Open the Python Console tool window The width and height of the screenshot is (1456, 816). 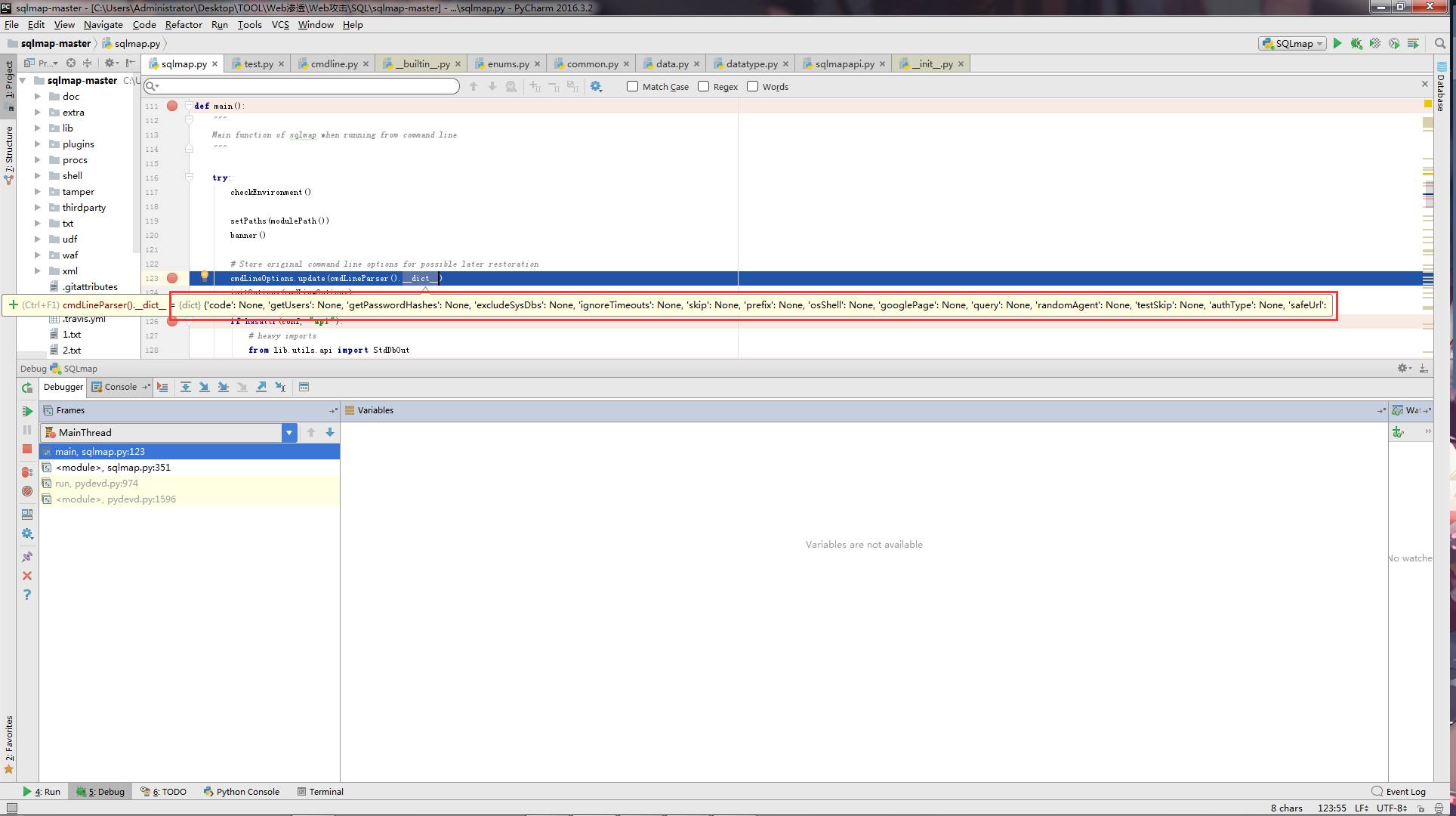pyautogui.click(x=242, y=792)
